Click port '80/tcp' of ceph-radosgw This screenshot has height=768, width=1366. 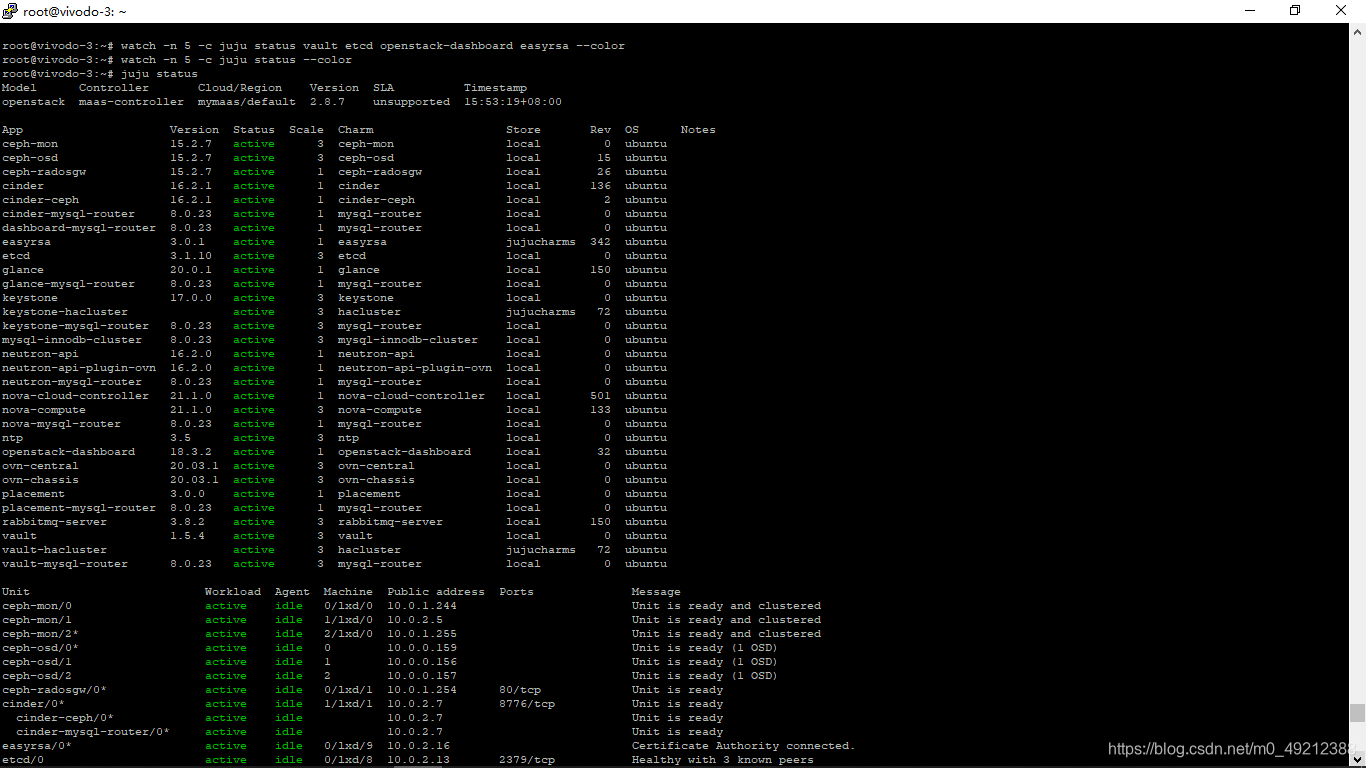520,690
